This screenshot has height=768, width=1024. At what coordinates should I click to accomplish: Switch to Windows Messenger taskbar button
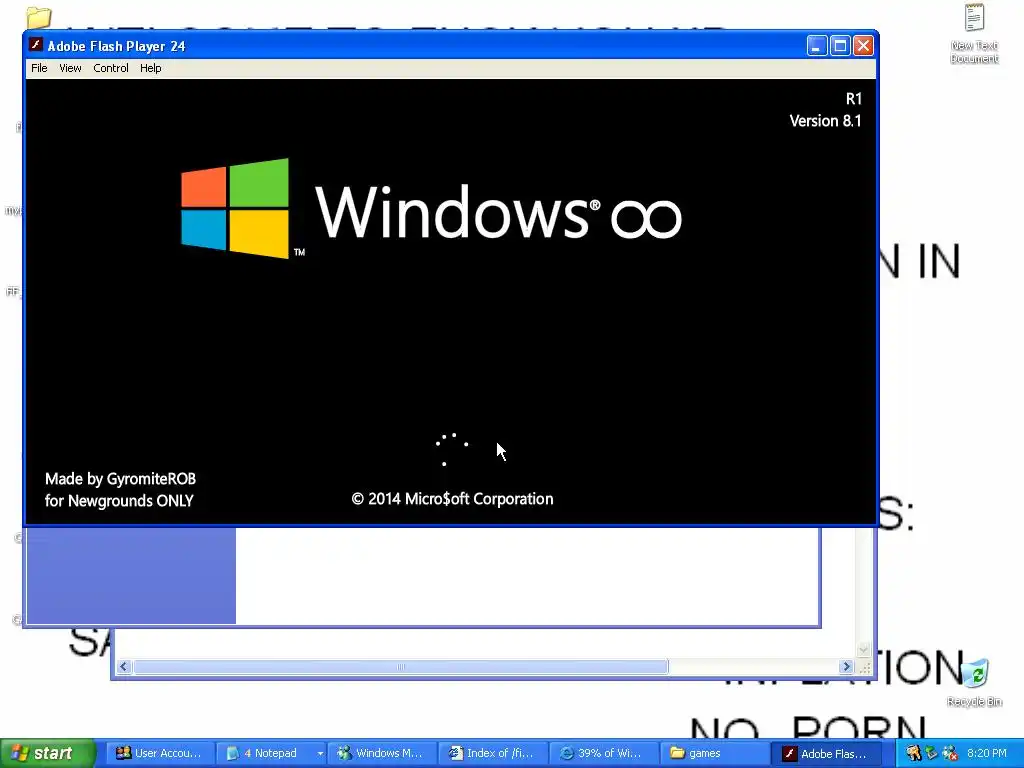[381, 753]
